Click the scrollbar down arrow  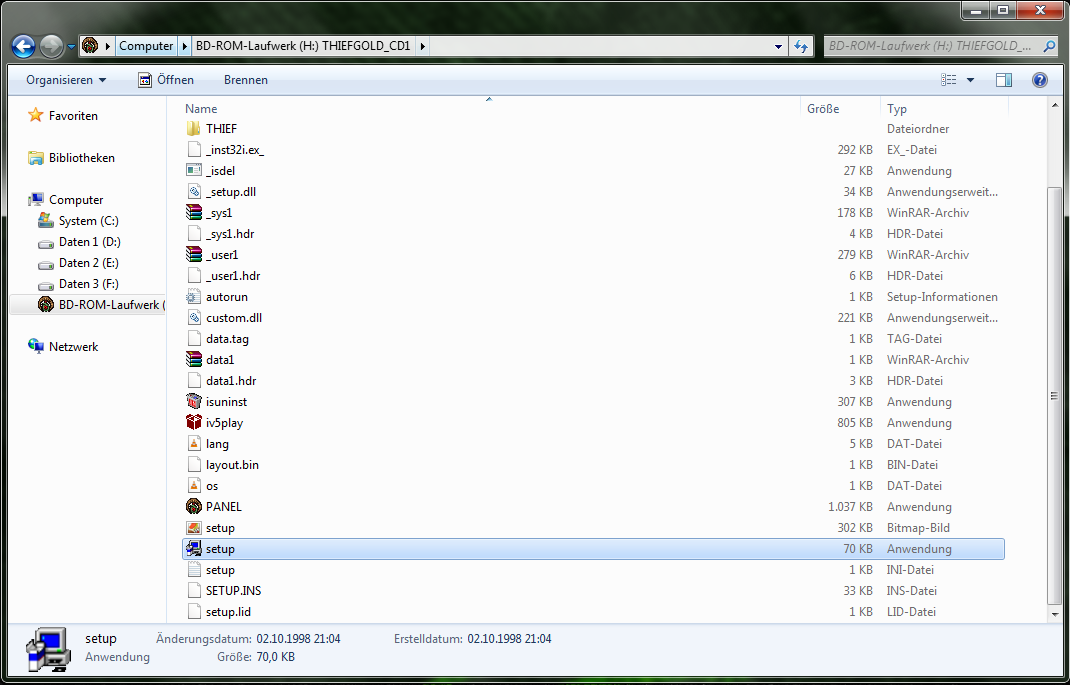[1054, 615]
